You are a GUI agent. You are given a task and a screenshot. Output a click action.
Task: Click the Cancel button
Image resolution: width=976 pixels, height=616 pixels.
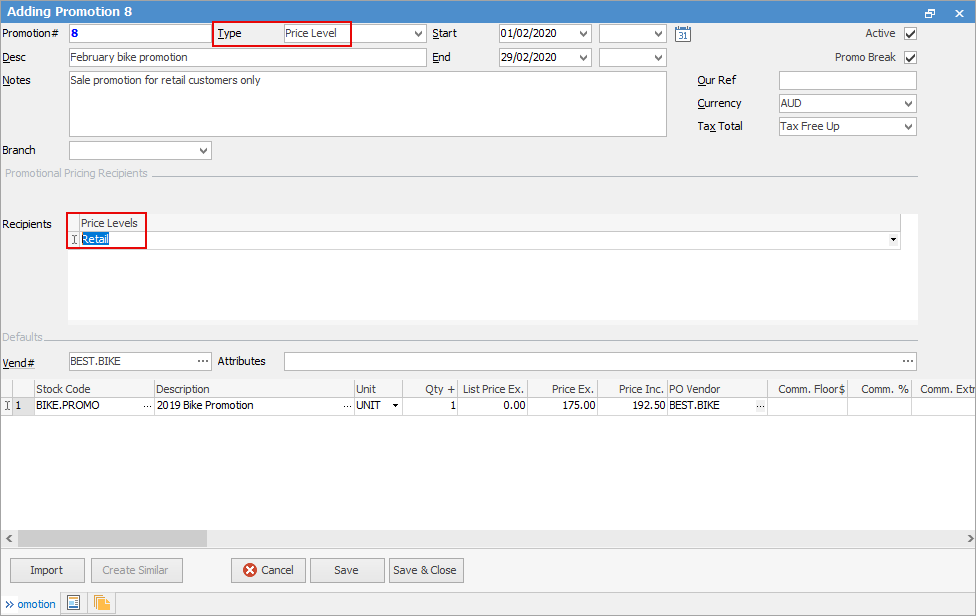(x=267, y=570)
